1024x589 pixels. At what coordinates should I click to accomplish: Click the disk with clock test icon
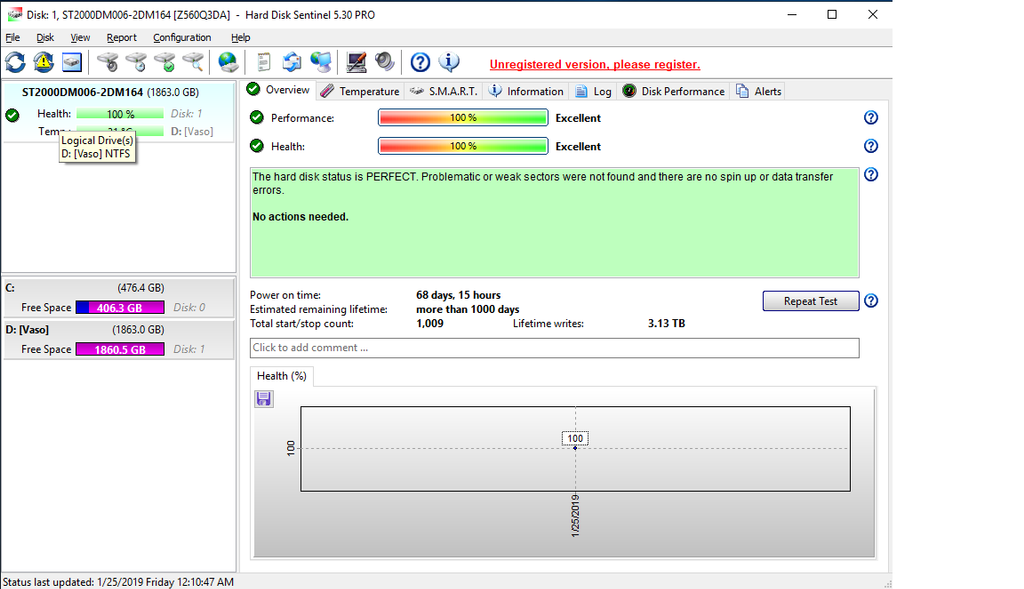136,63
